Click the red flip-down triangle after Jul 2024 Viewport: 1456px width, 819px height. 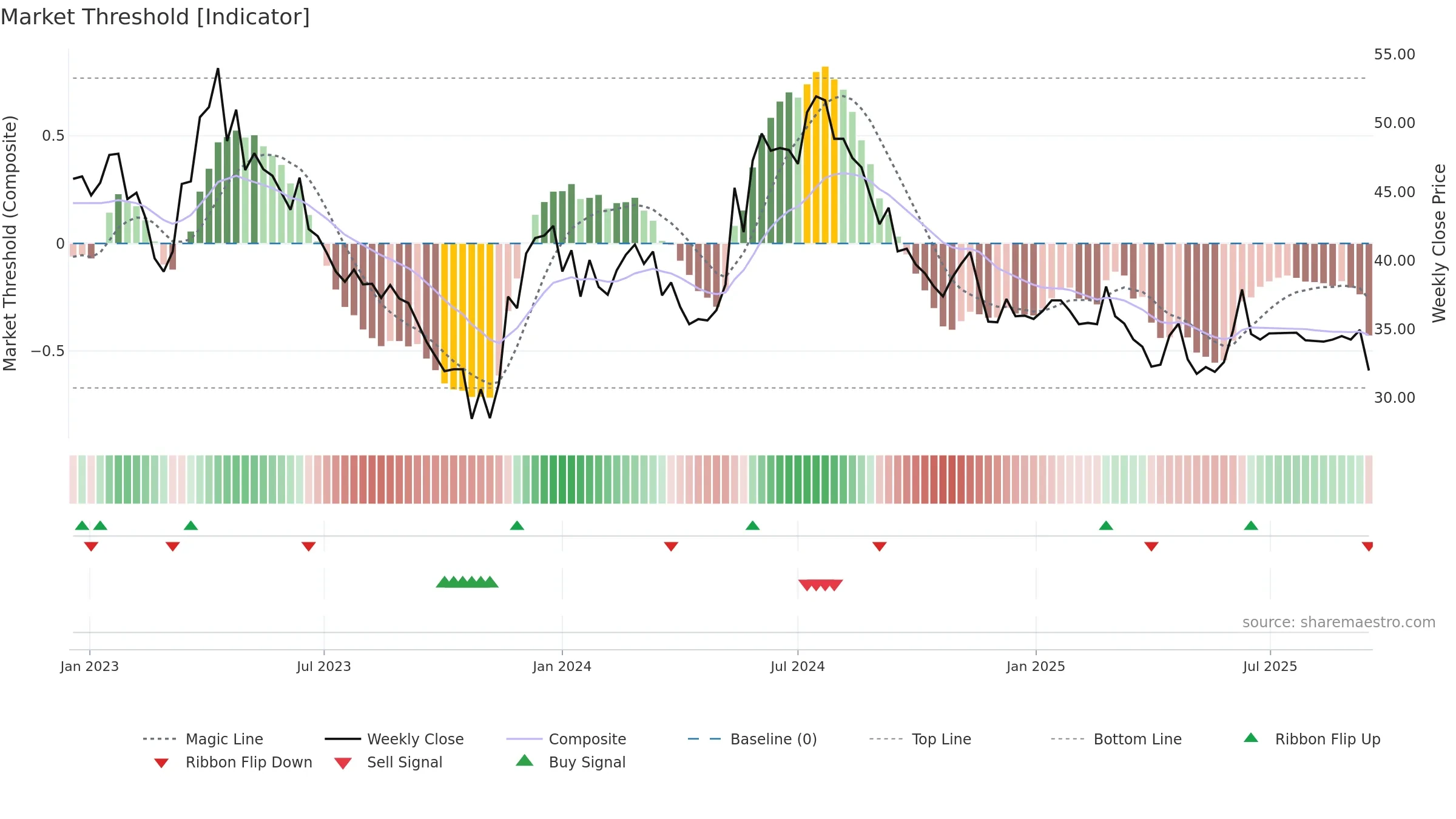pyautogui.click(x=880, y=547)
